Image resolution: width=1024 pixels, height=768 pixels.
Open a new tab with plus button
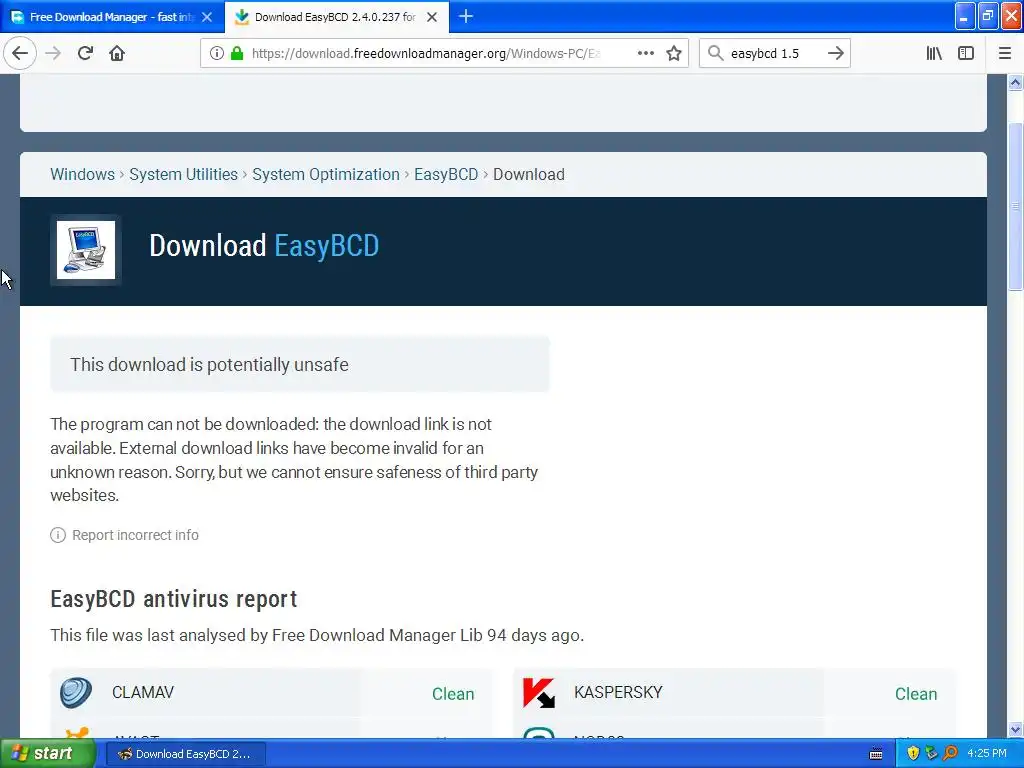(466, 16)
